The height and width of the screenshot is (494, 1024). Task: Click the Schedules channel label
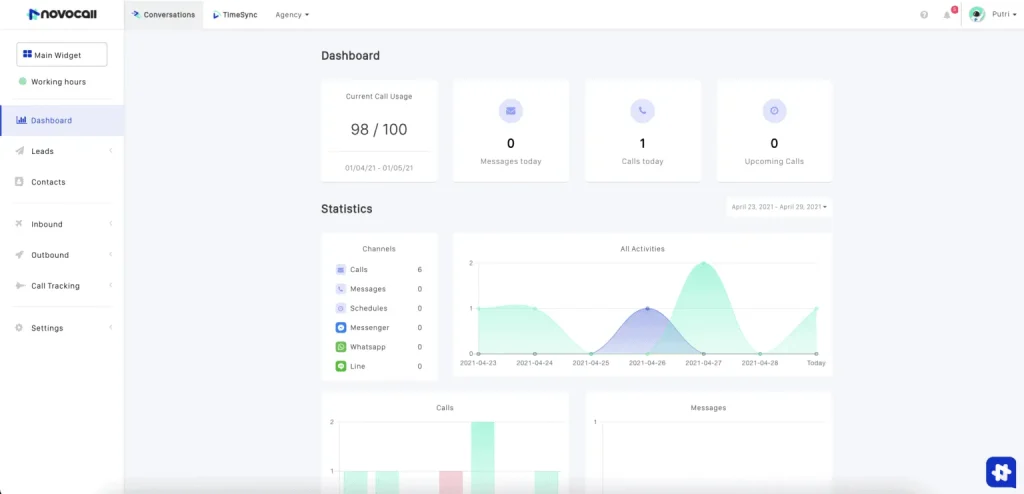[x=367, y=308]
